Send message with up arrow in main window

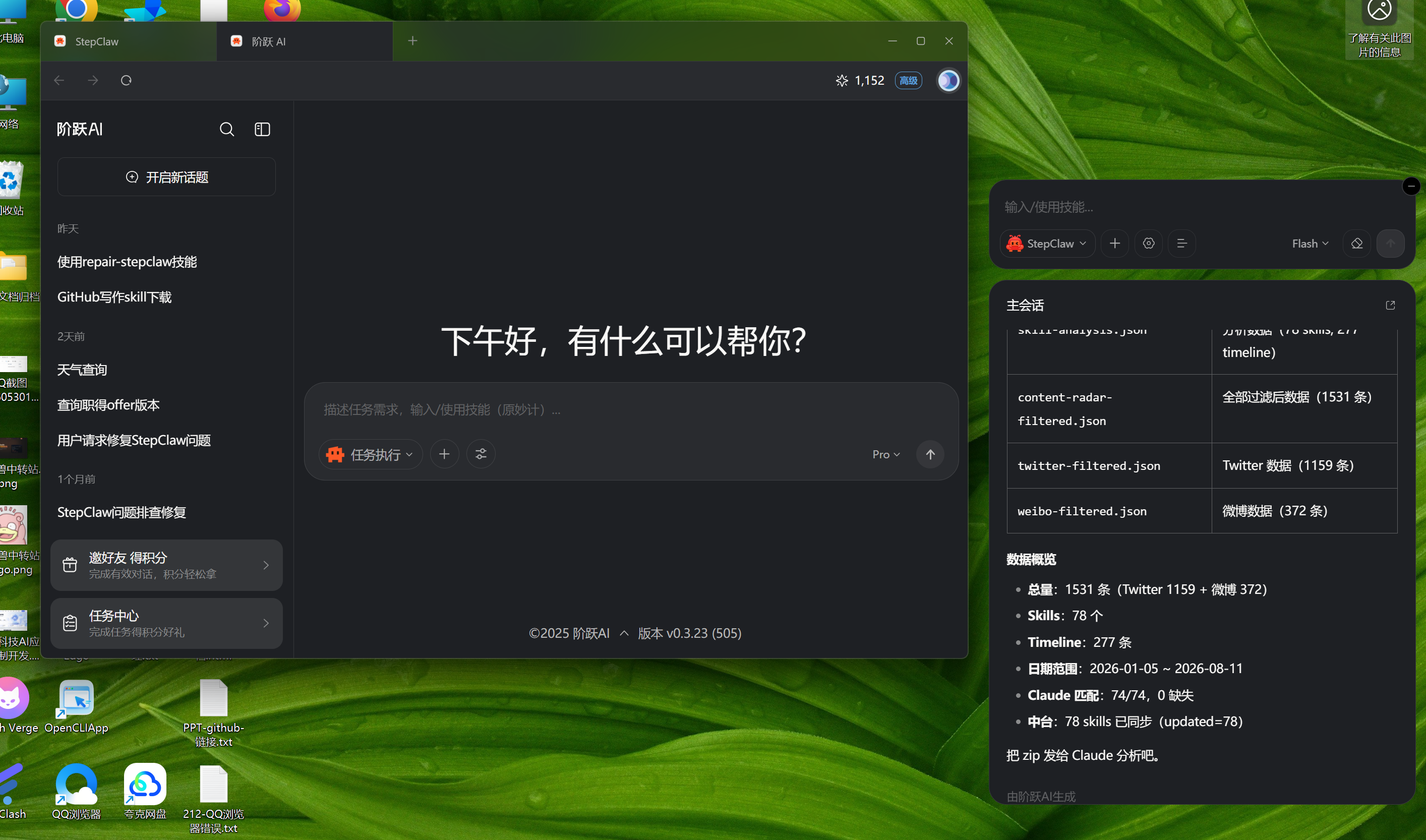(x=930, y=454)
